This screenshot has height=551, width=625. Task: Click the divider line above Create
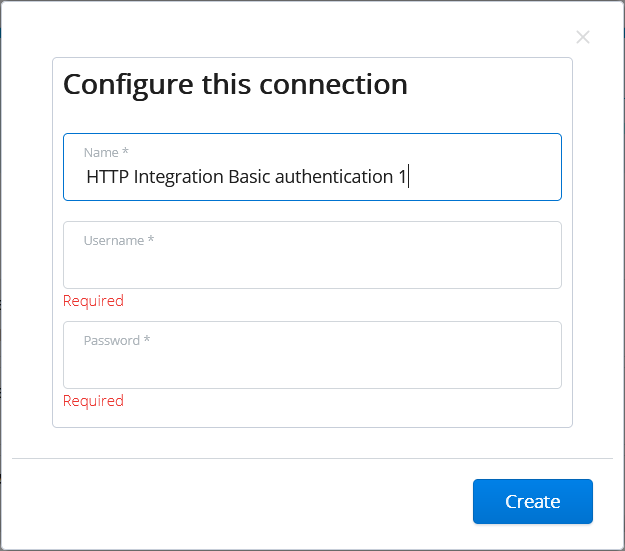pyautogui.click(x=312, y=458)
